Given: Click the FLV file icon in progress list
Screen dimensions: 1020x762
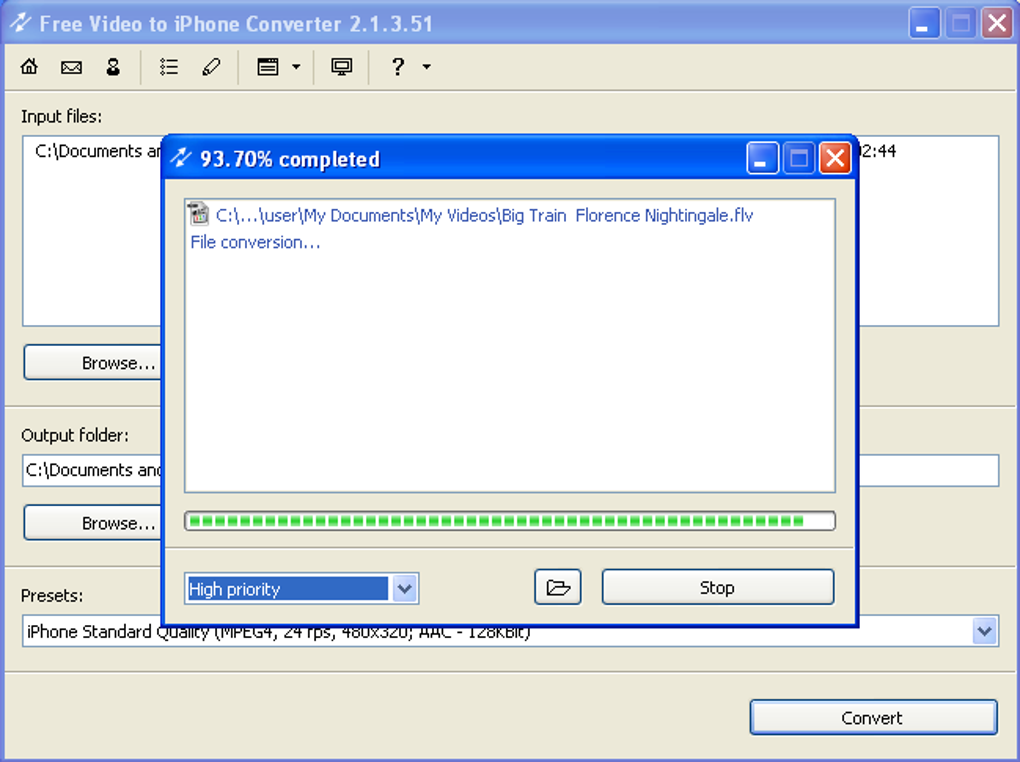Looking at the screenshot, I should pyautogui.click(x=198, y=213).
